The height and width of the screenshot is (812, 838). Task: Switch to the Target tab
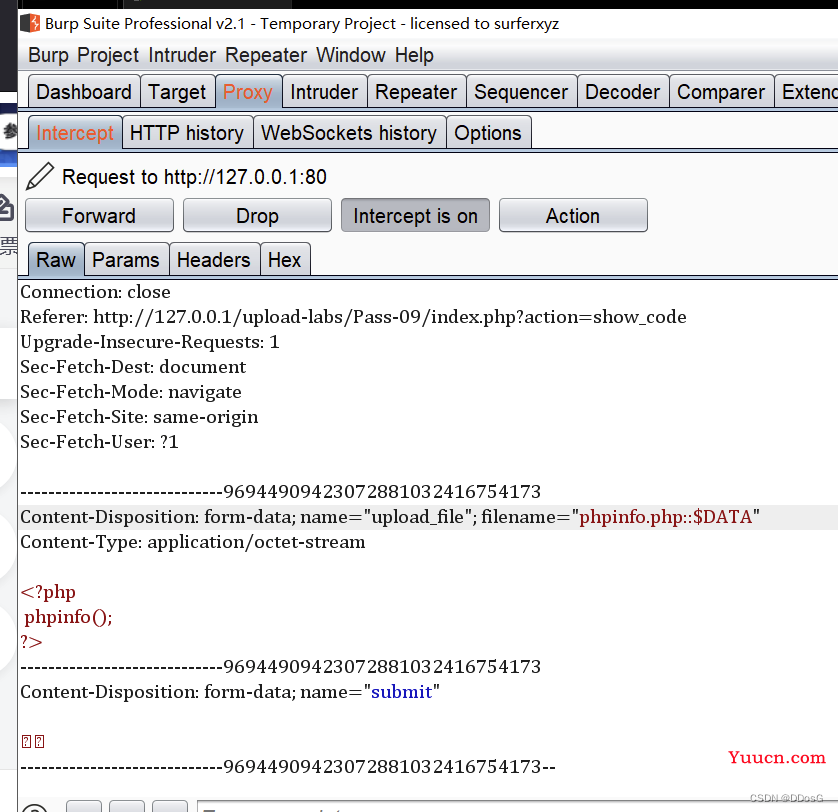point(177,92)
